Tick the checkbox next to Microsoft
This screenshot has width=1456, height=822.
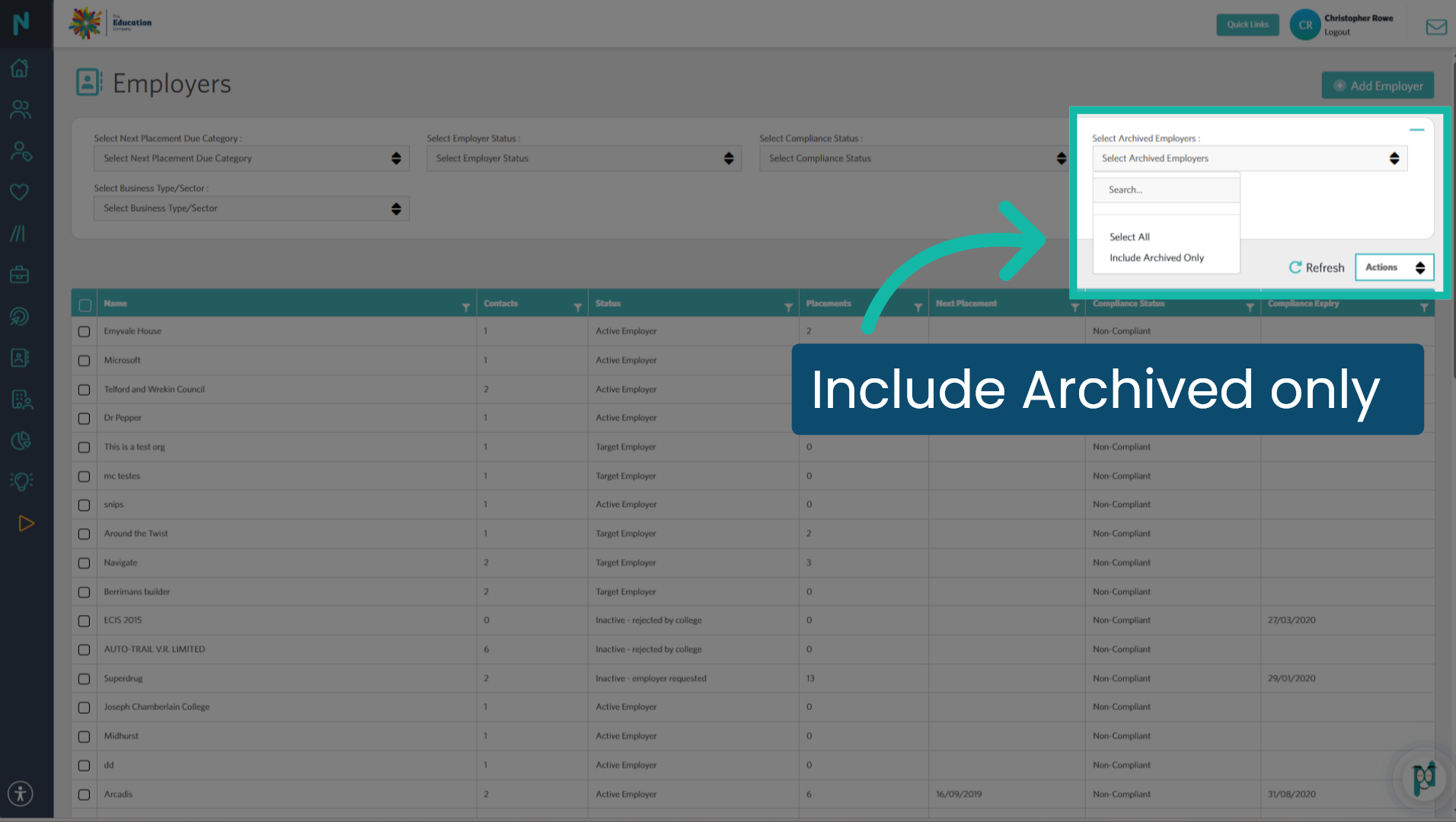84,360
